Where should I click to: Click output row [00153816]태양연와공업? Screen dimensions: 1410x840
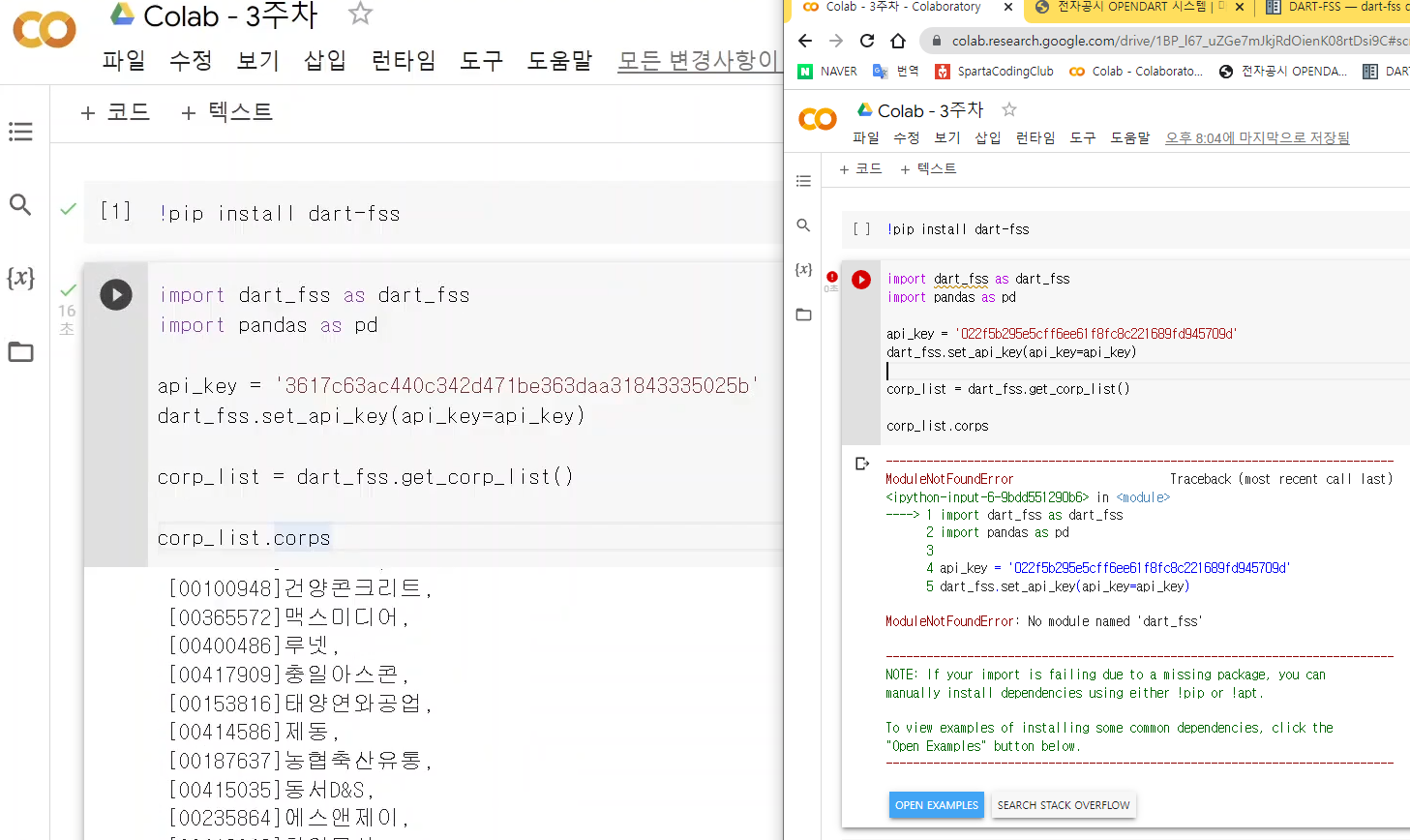[300, 703]
